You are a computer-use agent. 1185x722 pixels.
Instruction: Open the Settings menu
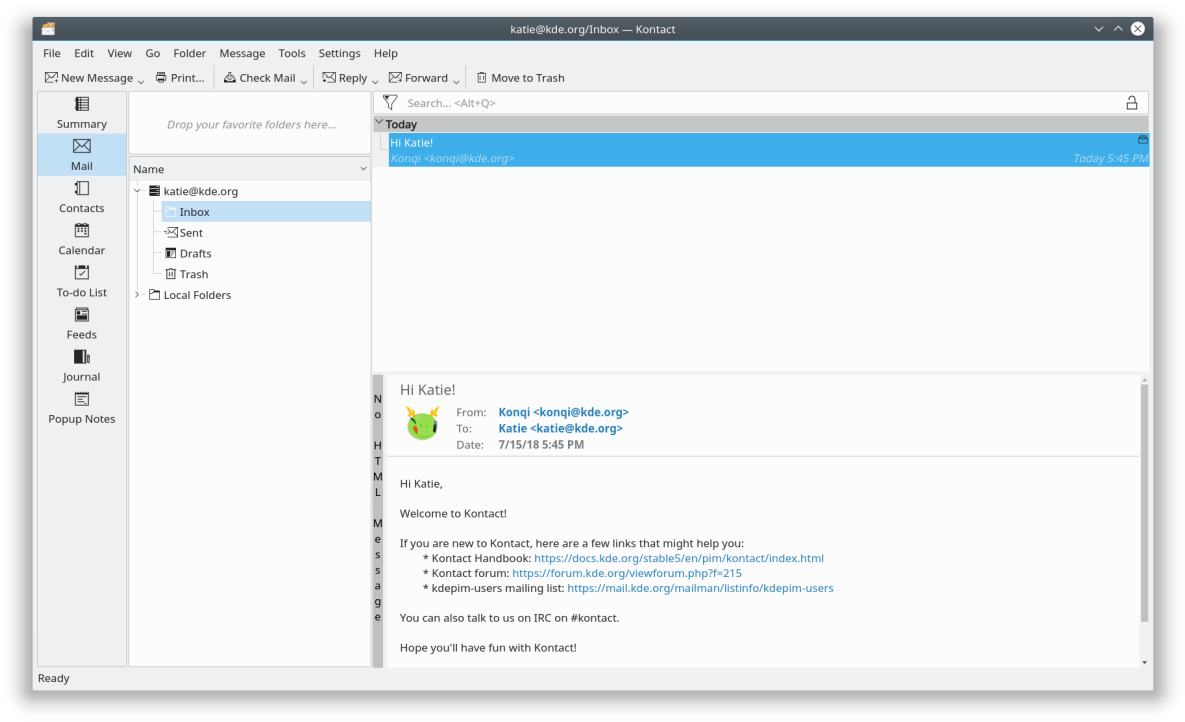[339, 53]
